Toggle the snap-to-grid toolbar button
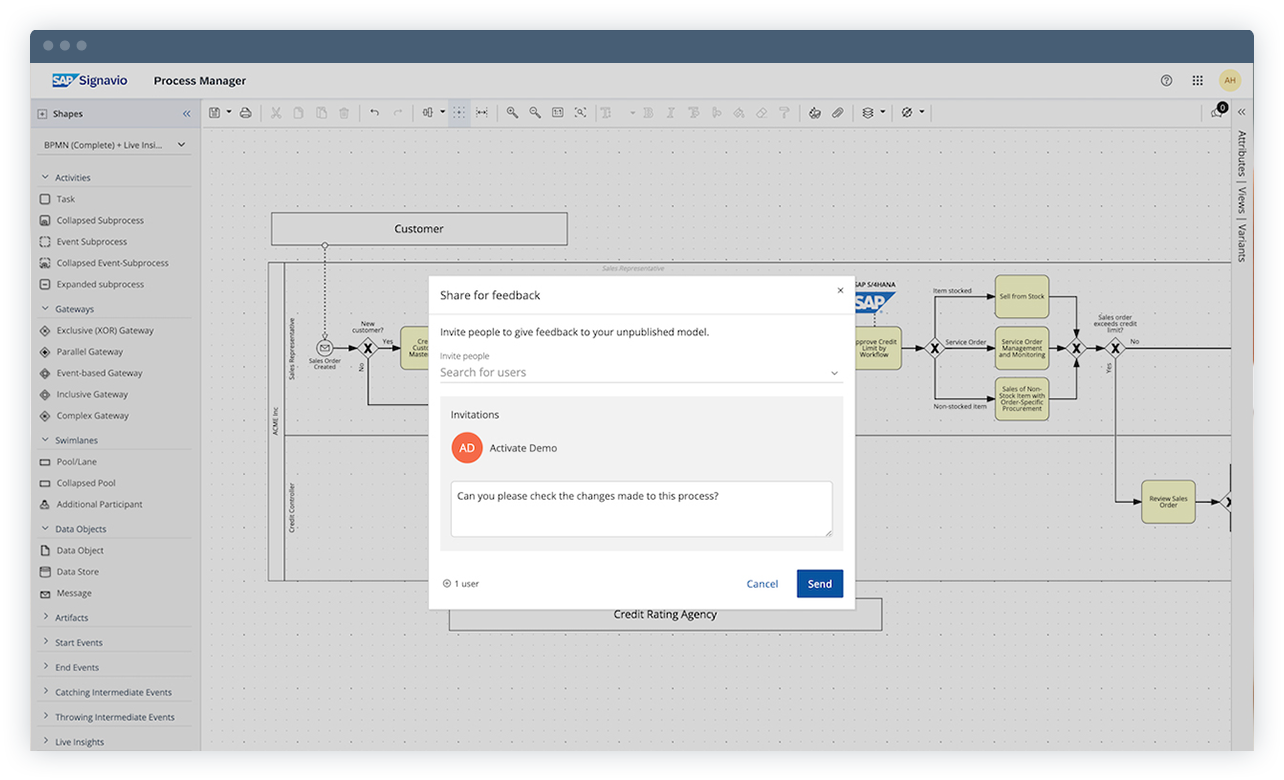The height and width of the screenshot is (780, 1284). click(459, 112)
